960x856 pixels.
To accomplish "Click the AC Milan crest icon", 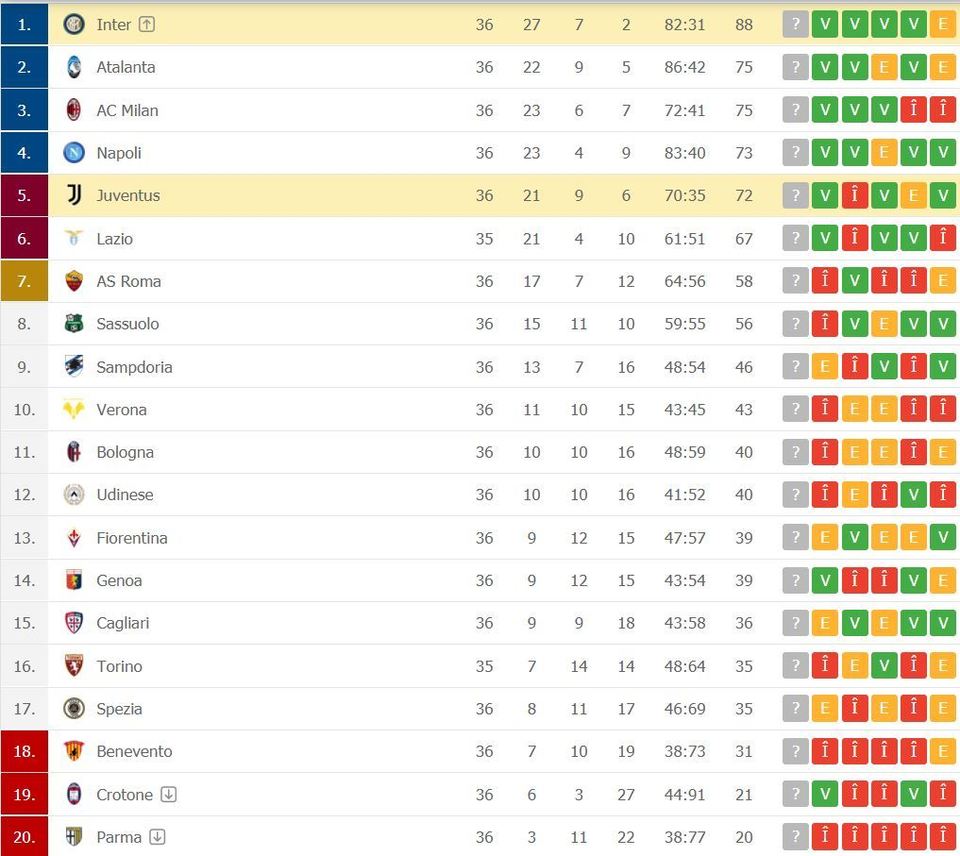I will [74, 110].
